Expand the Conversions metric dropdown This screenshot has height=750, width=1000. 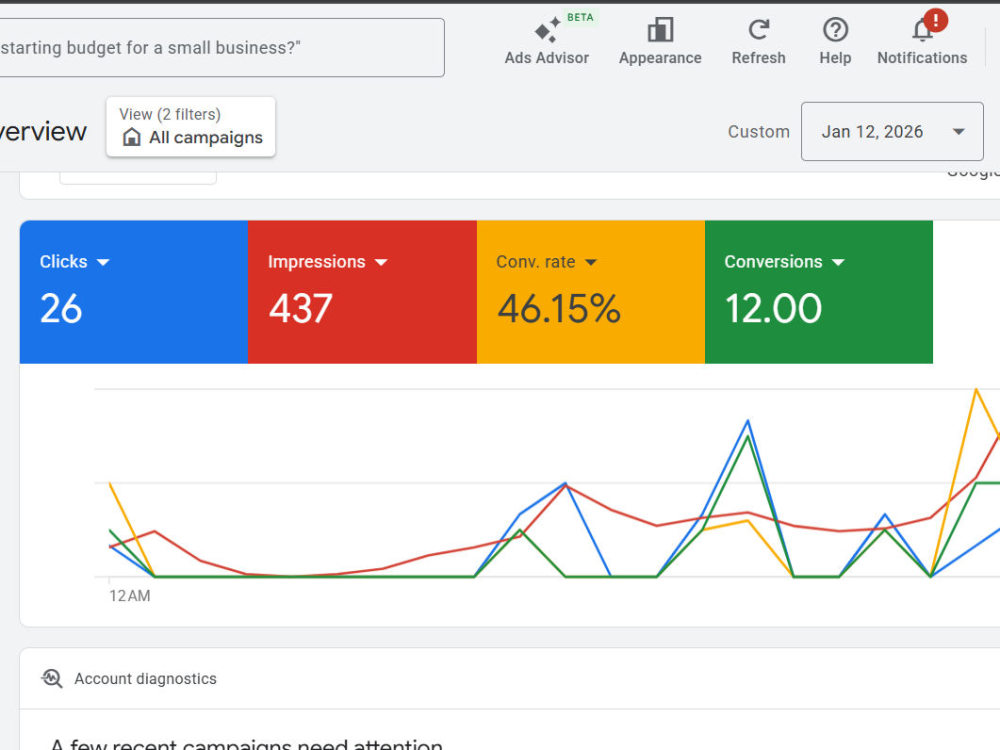click(x=838, y=262)
